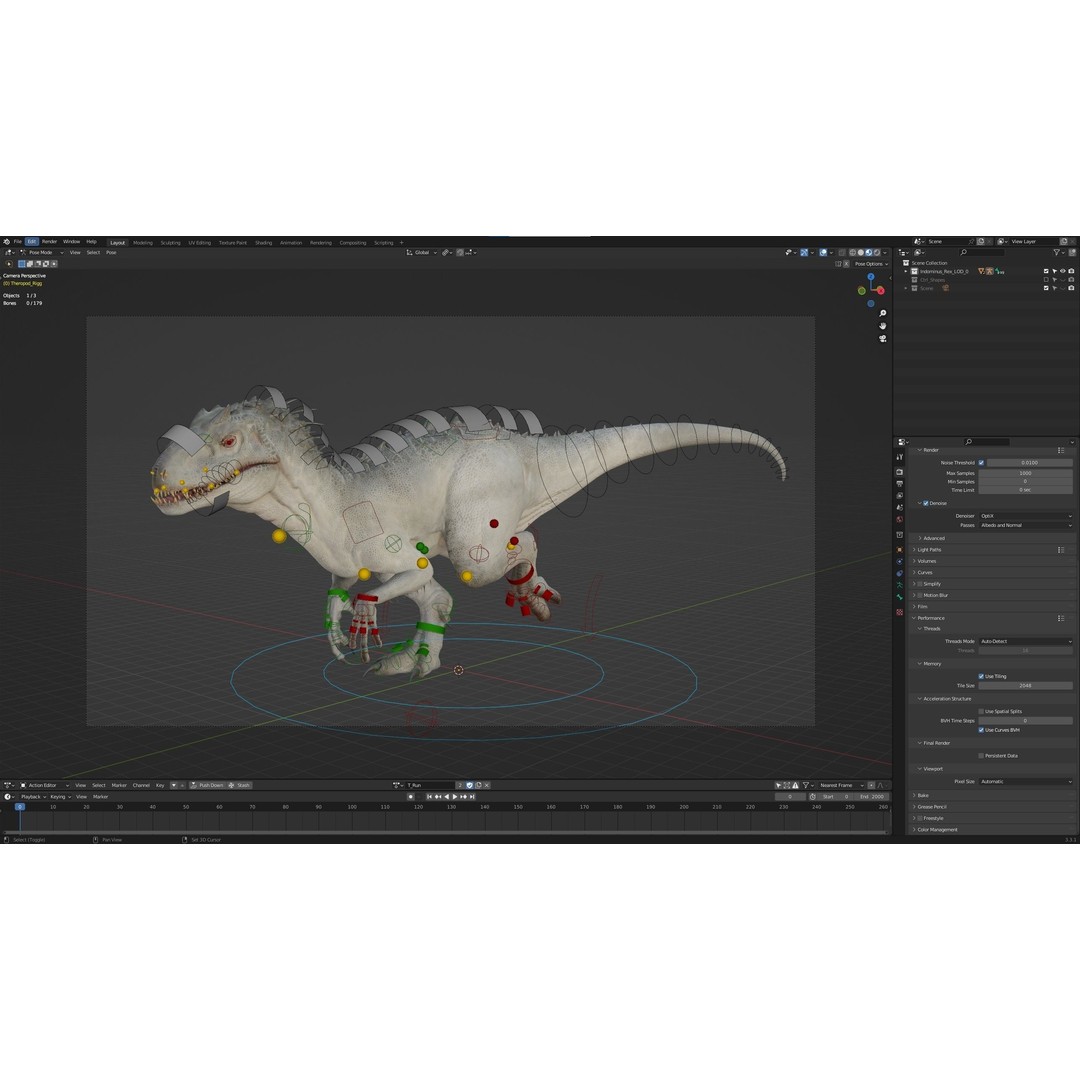Toggle Use Curves BVH checkbox
The width and height of the screenshot is (1080, 1080).
click(x=981, y=730)
